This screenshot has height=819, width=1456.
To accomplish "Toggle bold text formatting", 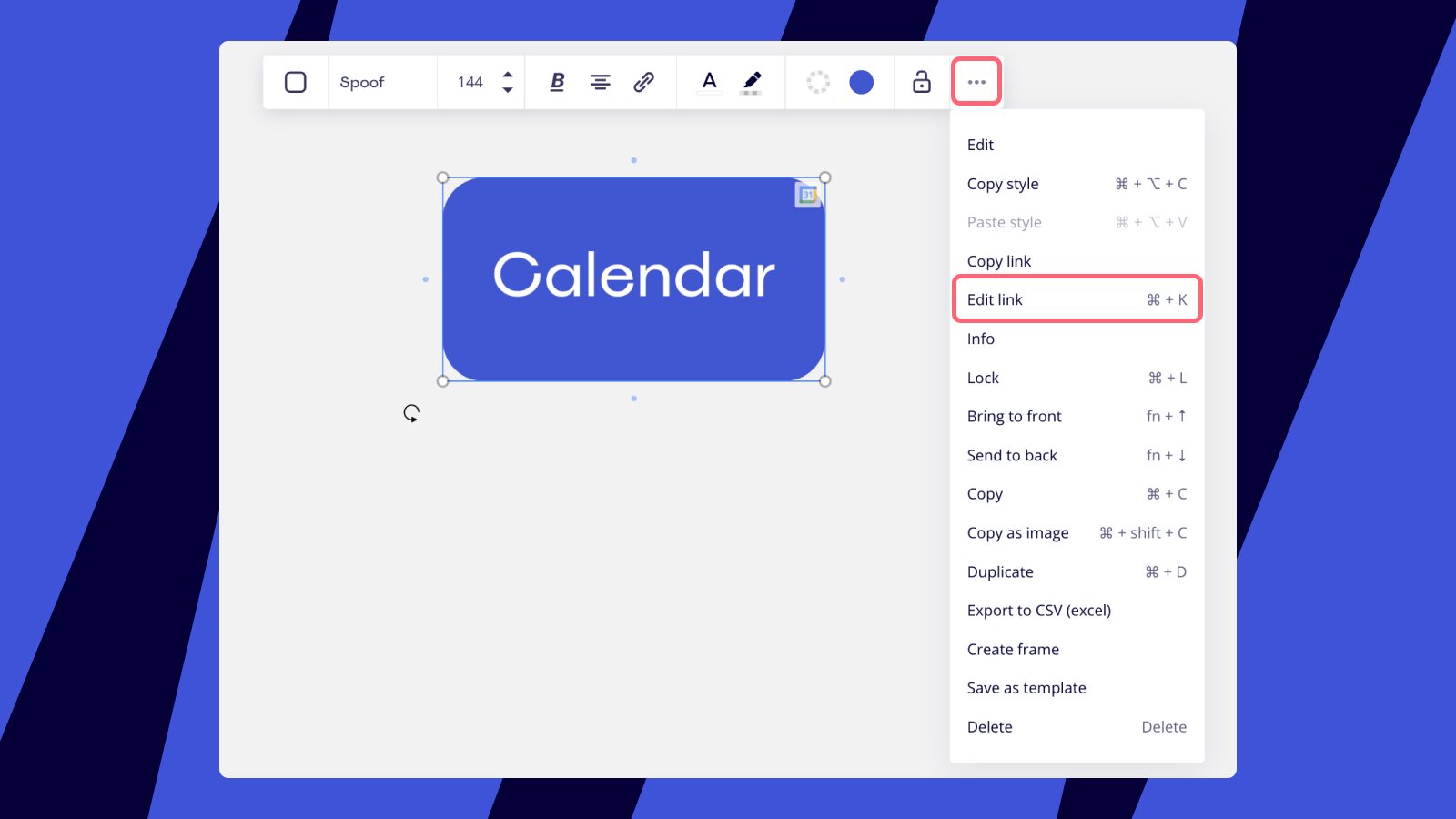I will pyautogui.click(x=557, y=83).
